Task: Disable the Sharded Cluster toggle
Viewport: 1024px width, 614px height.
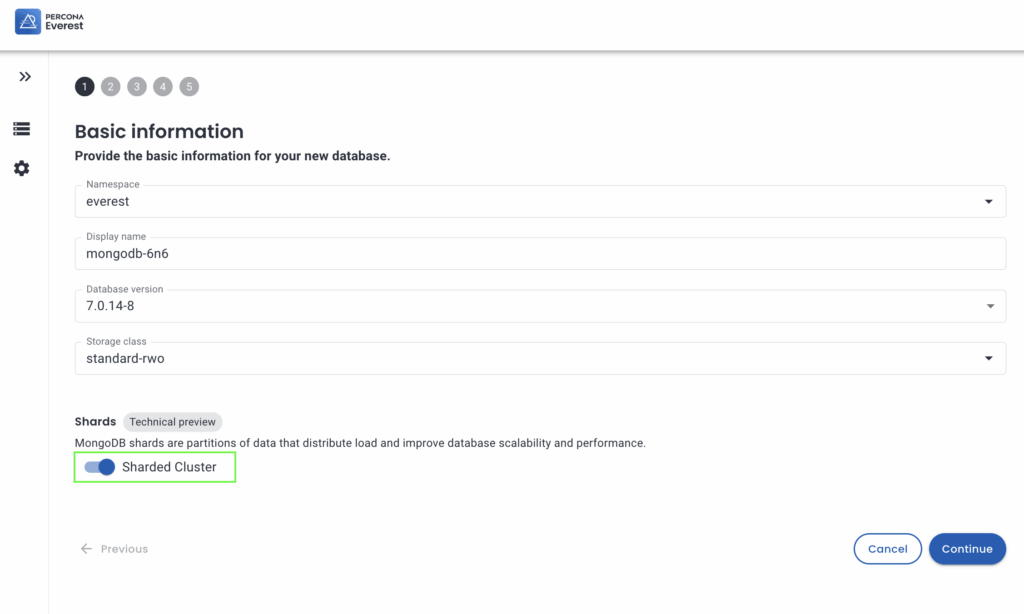Action: pyautogui.click(x=100, y=467)
